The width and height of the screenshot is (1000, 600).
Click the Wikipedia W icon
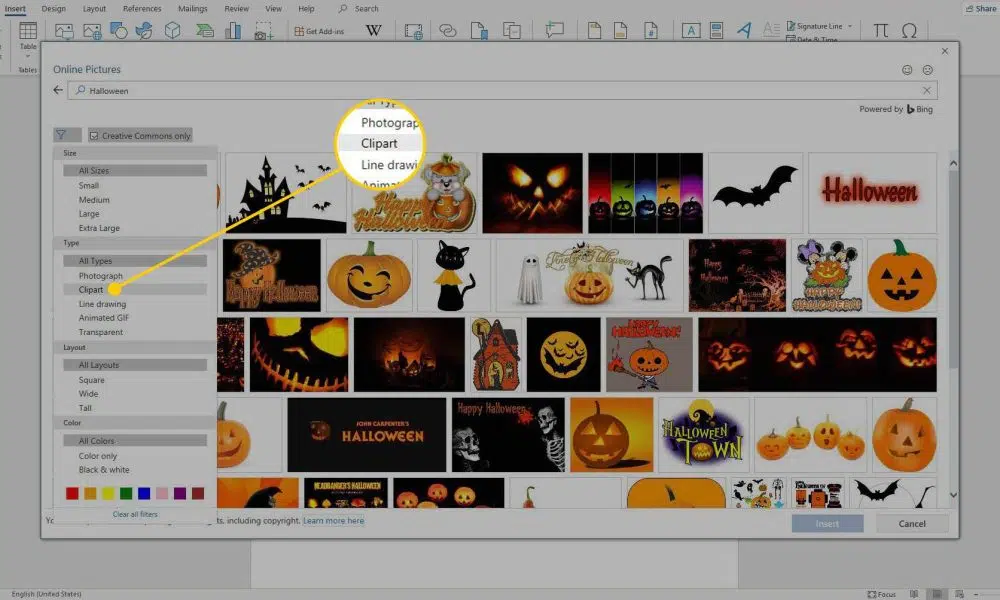(x=373, y=31)
